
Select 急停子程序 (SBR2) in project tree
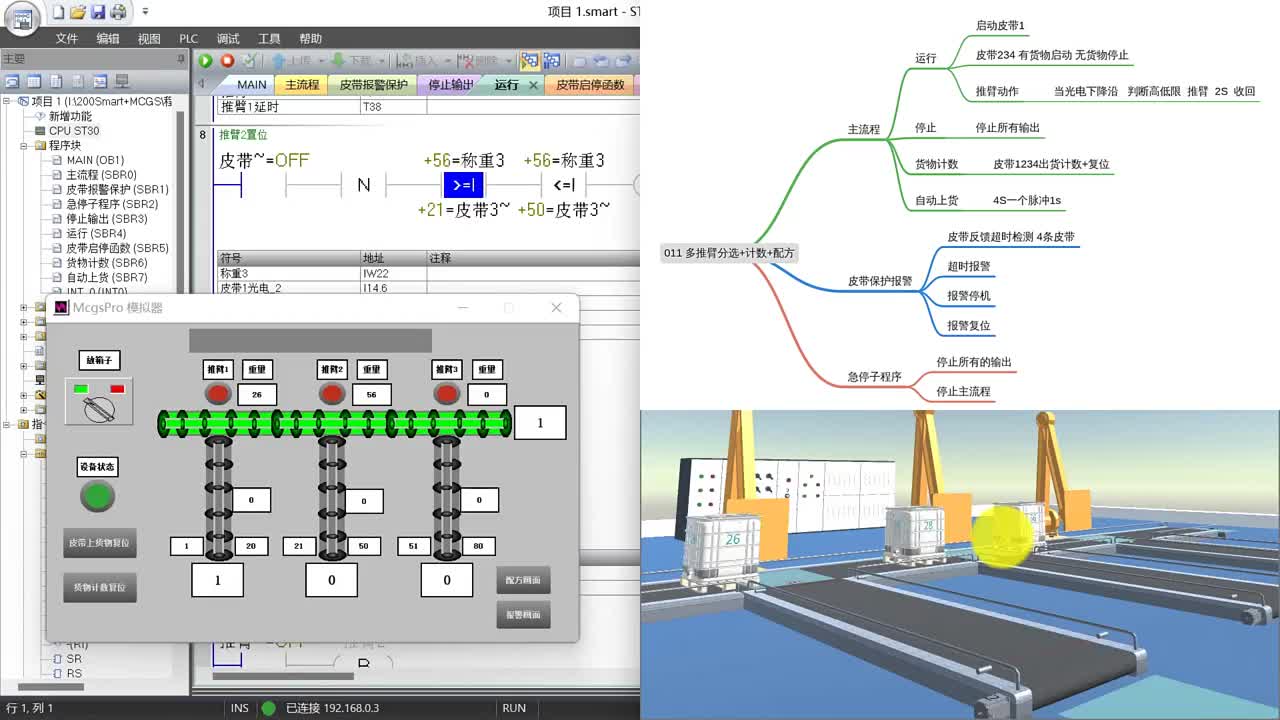point(112,204)
